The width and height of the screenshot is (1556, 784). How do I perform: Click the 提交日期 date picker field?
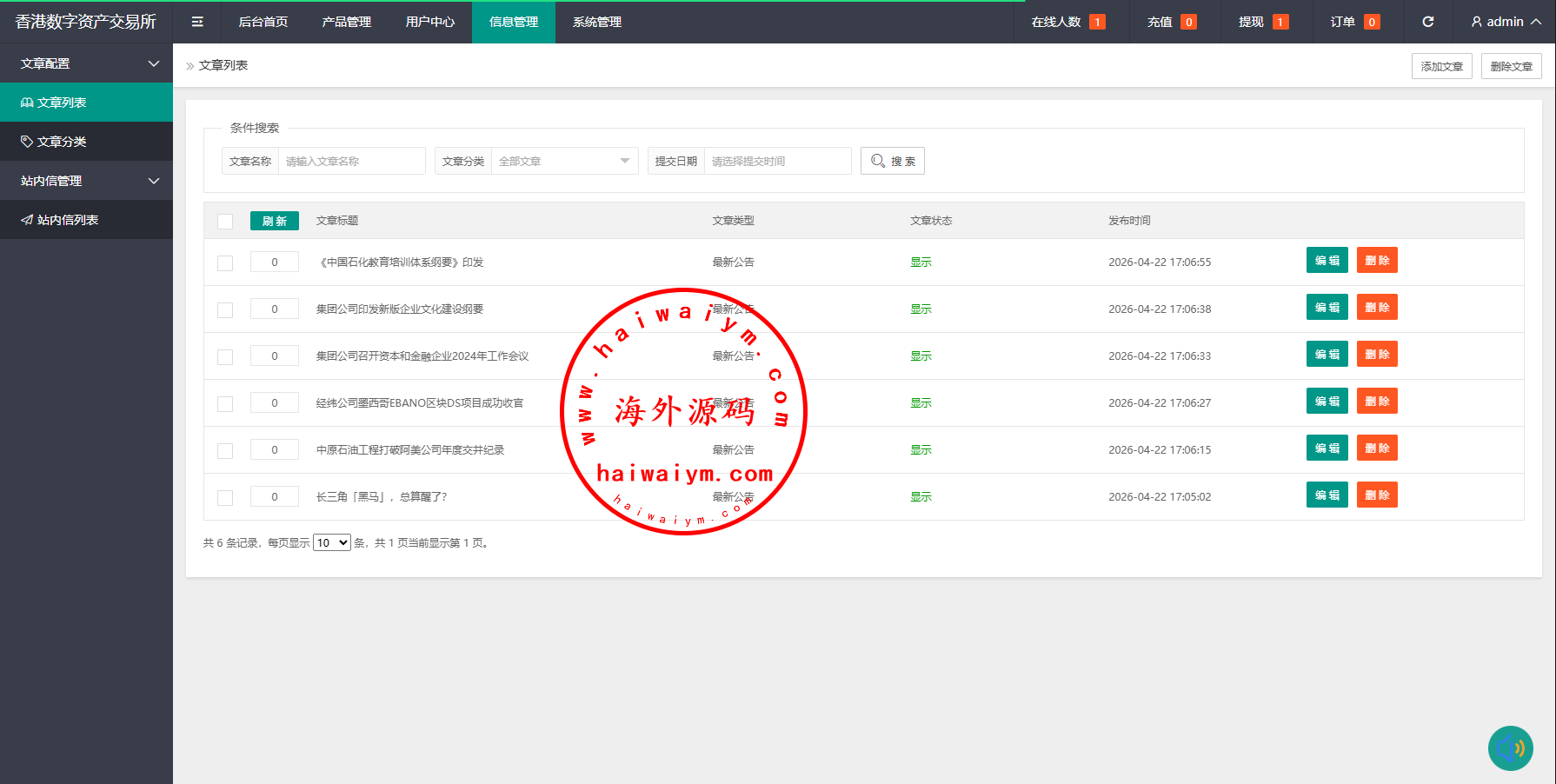click(x=777, y=161)
